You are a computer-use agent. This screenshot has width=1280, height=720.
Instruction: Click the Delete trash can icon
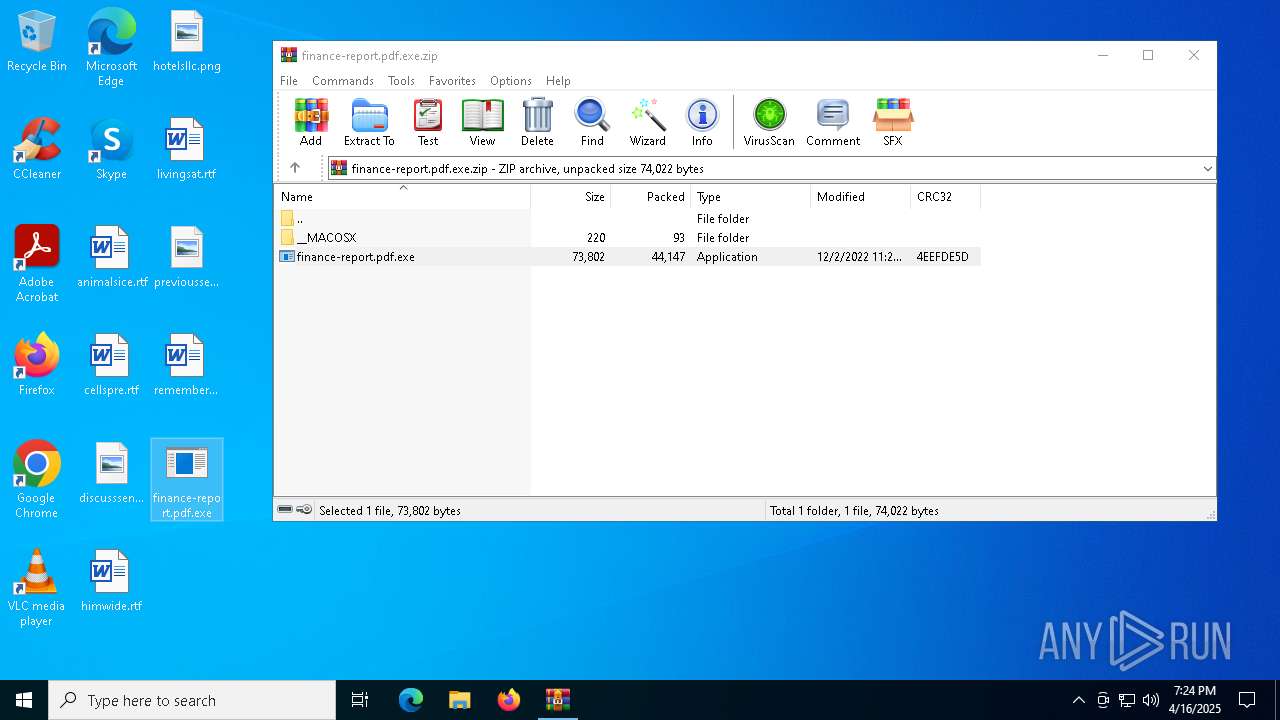[537, 122]
